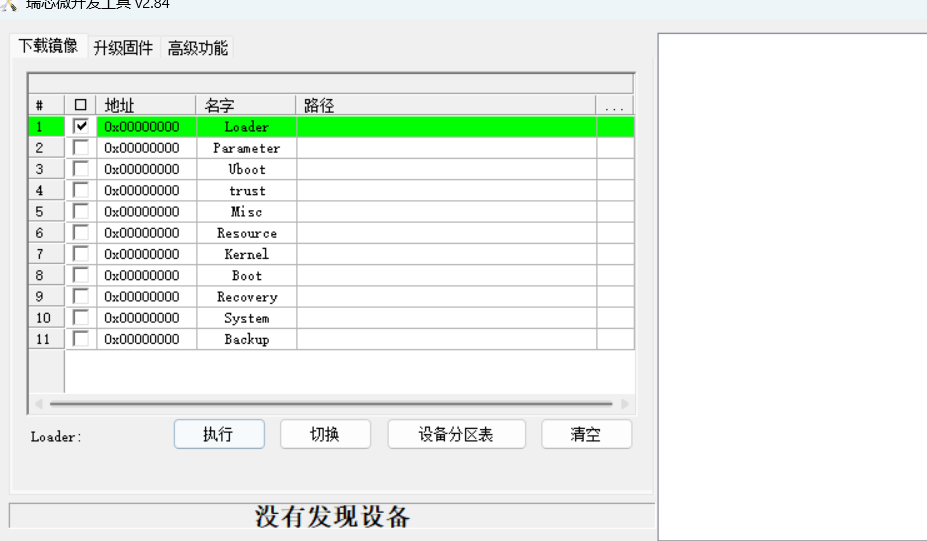
Task: Select the address cell of Boot row
Action: point(146,275)
